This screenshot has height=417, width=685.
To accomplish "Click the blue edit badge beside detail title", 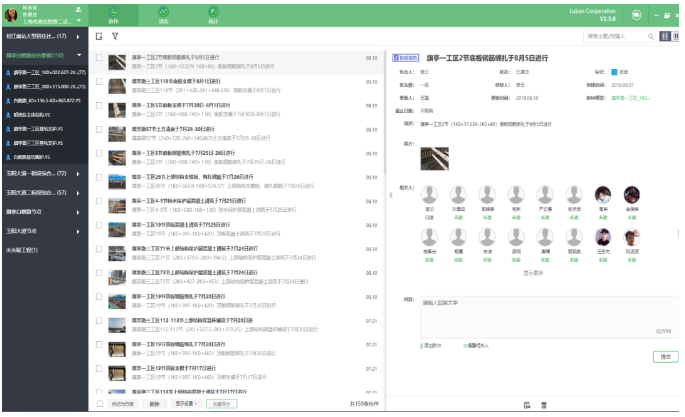I will [405, 58].
